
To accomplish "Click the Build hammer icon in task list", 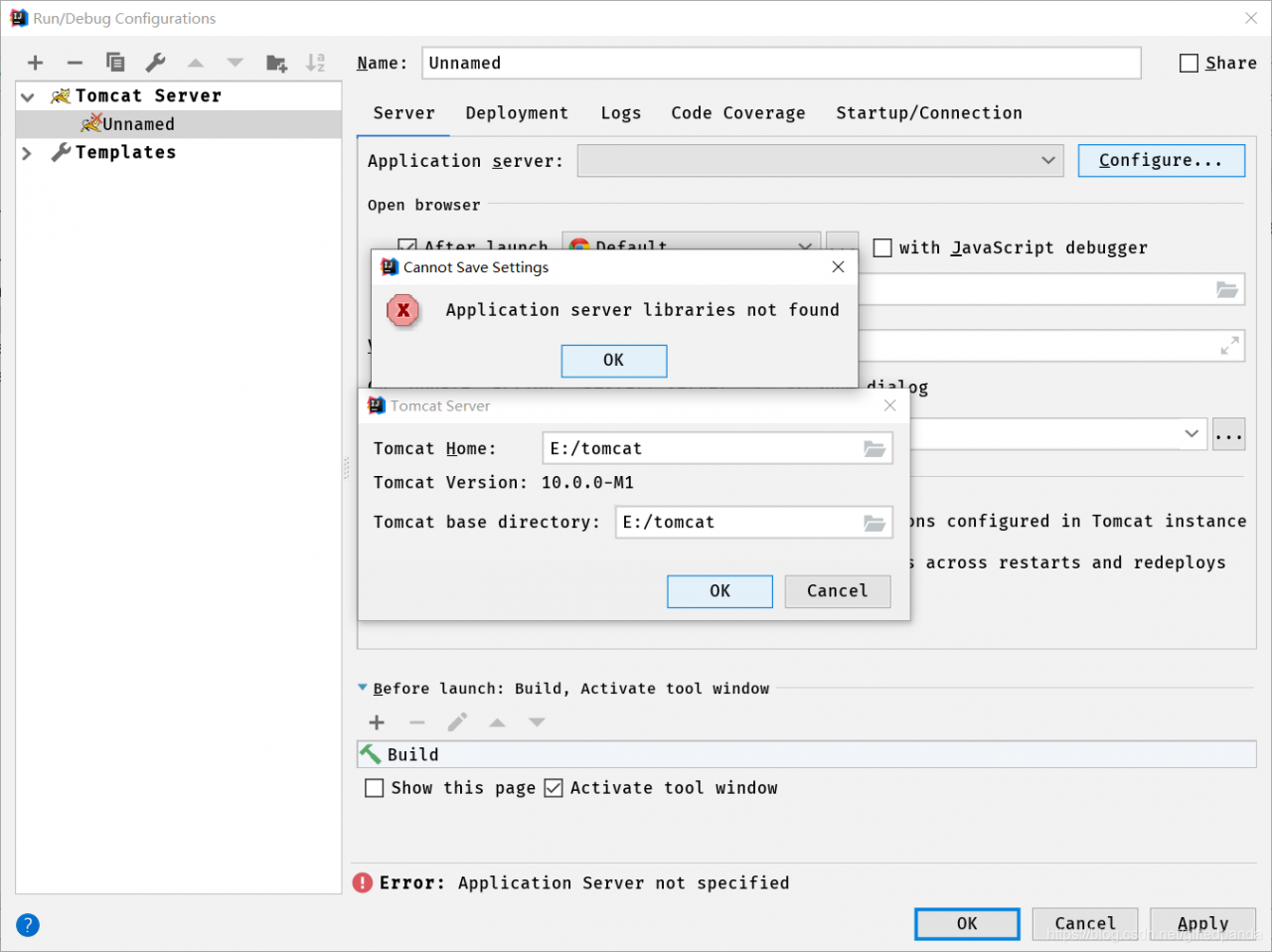I will pos(371,754).
